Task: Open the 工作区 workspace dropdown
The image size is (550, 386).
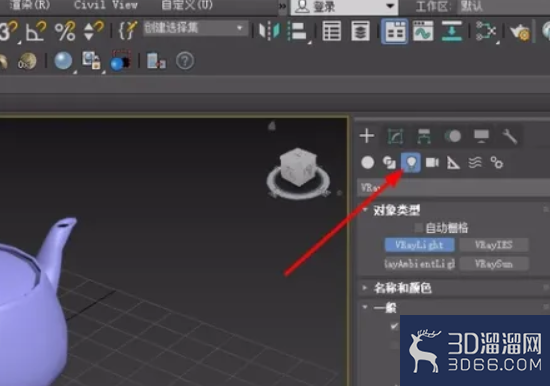Action: (x=504, y=7)
